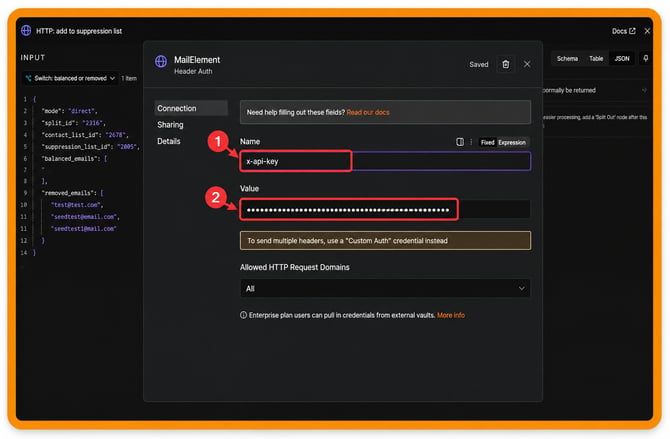
Task: Expand the Switch: balanced or removed selector
Action: (x=70, y=78)
